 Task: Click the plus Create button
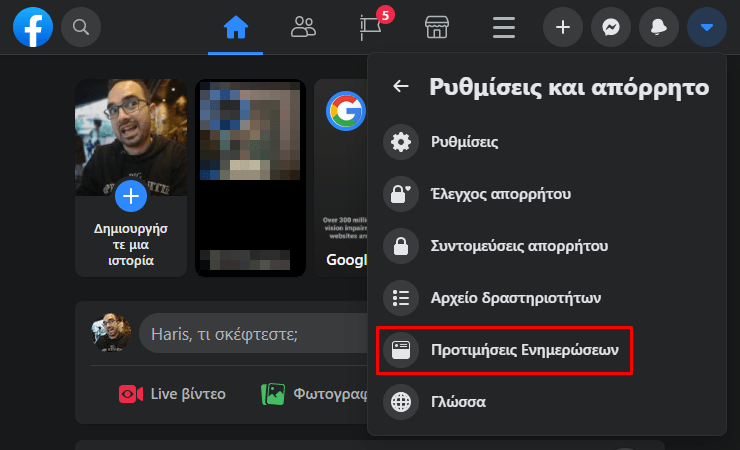[x=563, y=27]
